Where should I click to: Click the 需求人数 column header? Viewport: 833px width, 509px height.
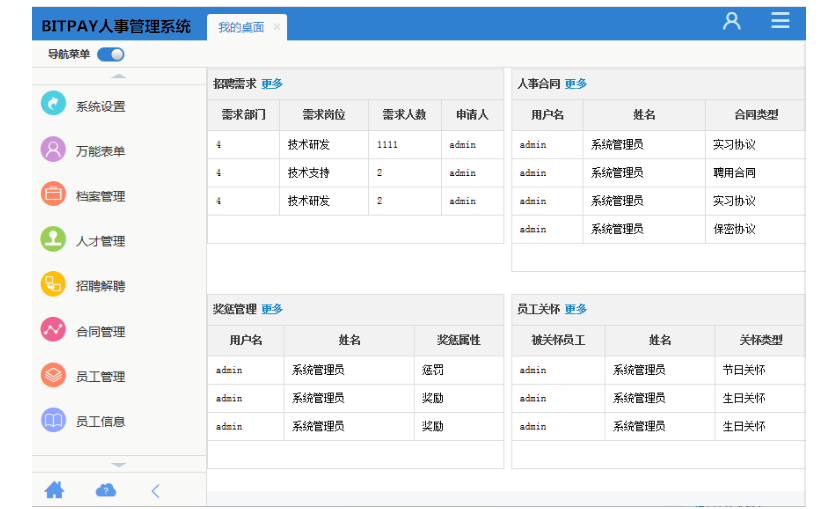pyautogui.click(x=404, y=115)
